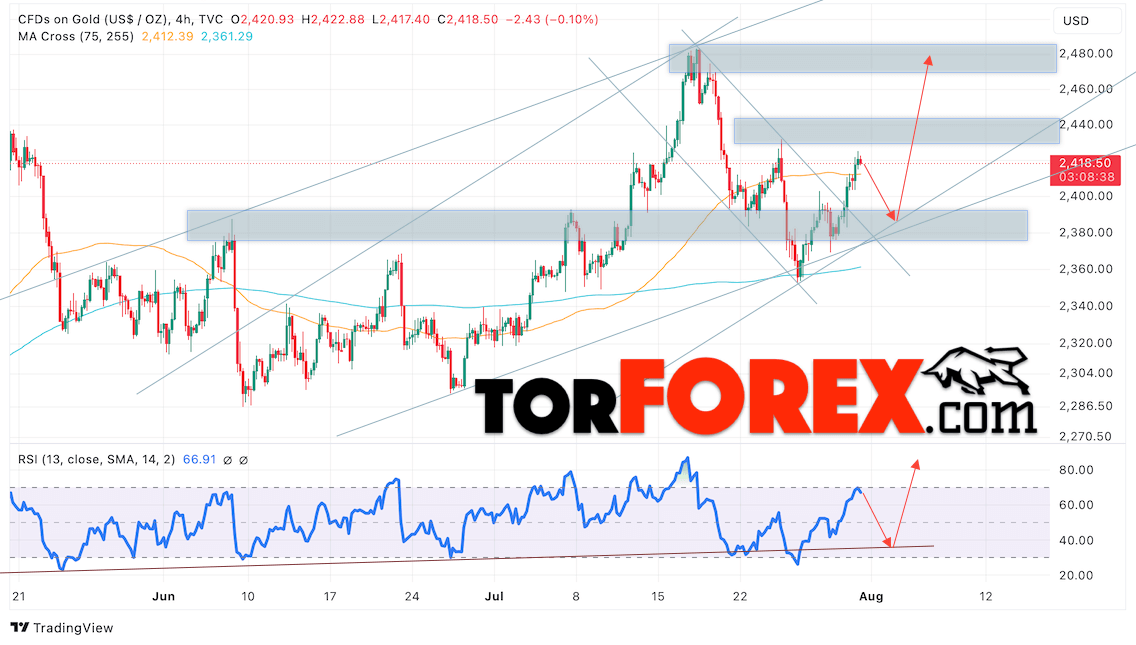Click the date label 17 on the time axis
Image resolution: width=1136 pixels, height=645 pixels.
pos(330,596)
